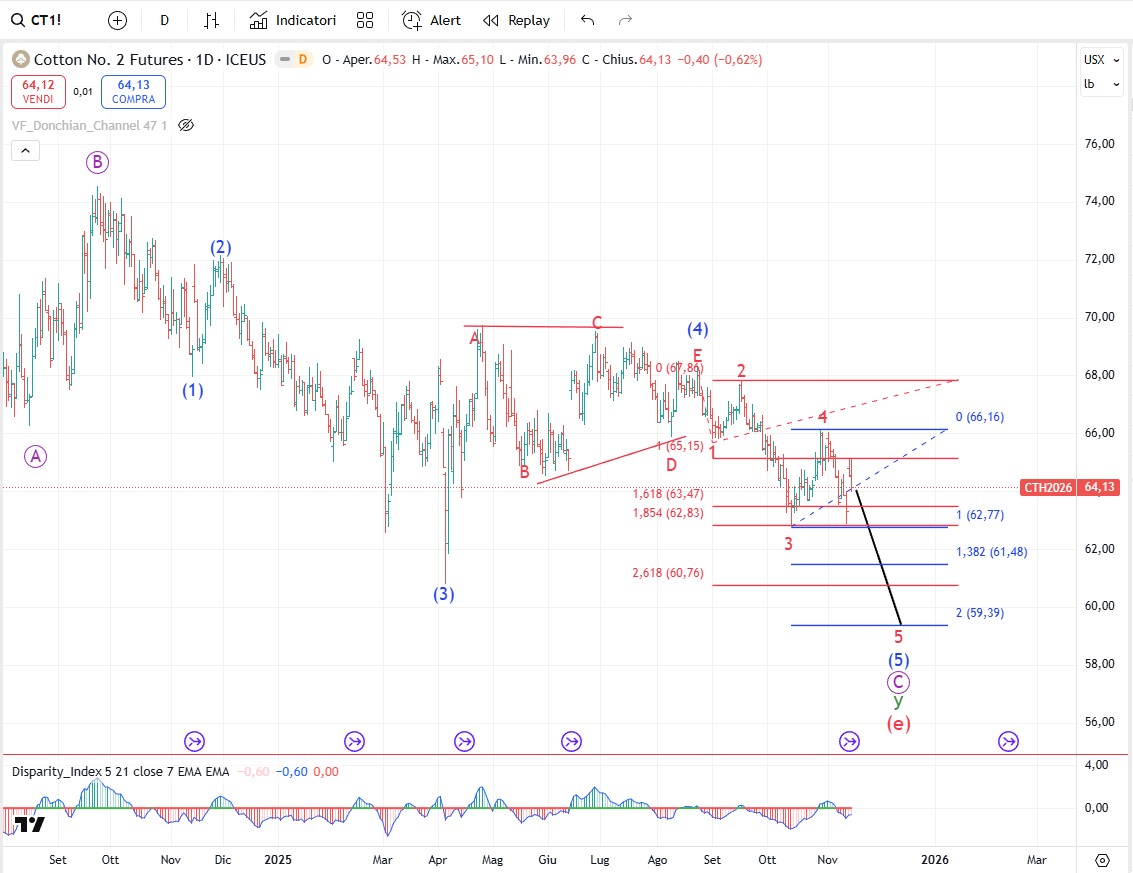Open chart time axis settings gear

pos(1102,860)
